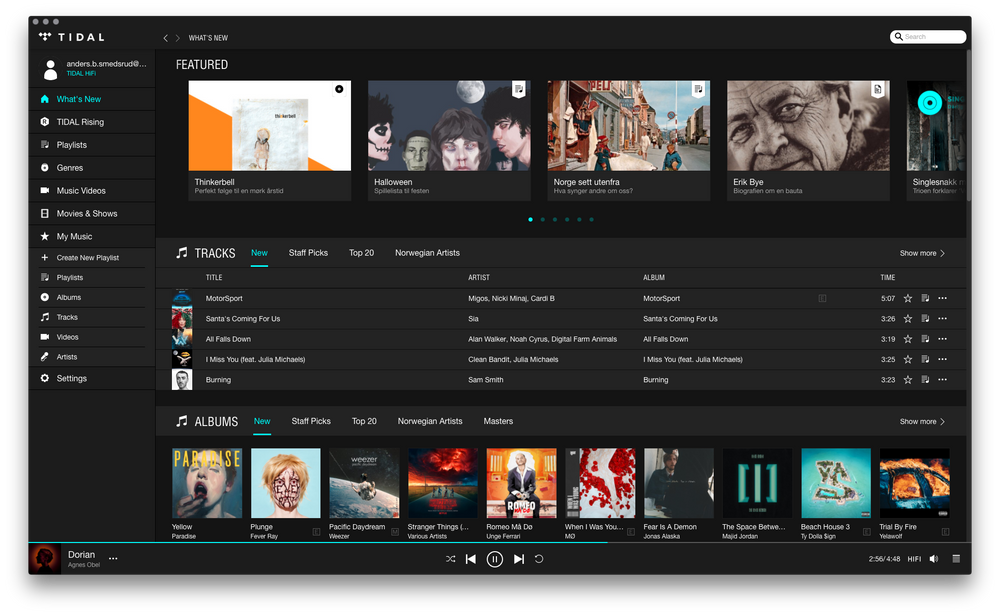The height and width of the screenshot is (615, 1000).
Task: Open Halloween featured playlist card
Action: [x=449, y=140]
